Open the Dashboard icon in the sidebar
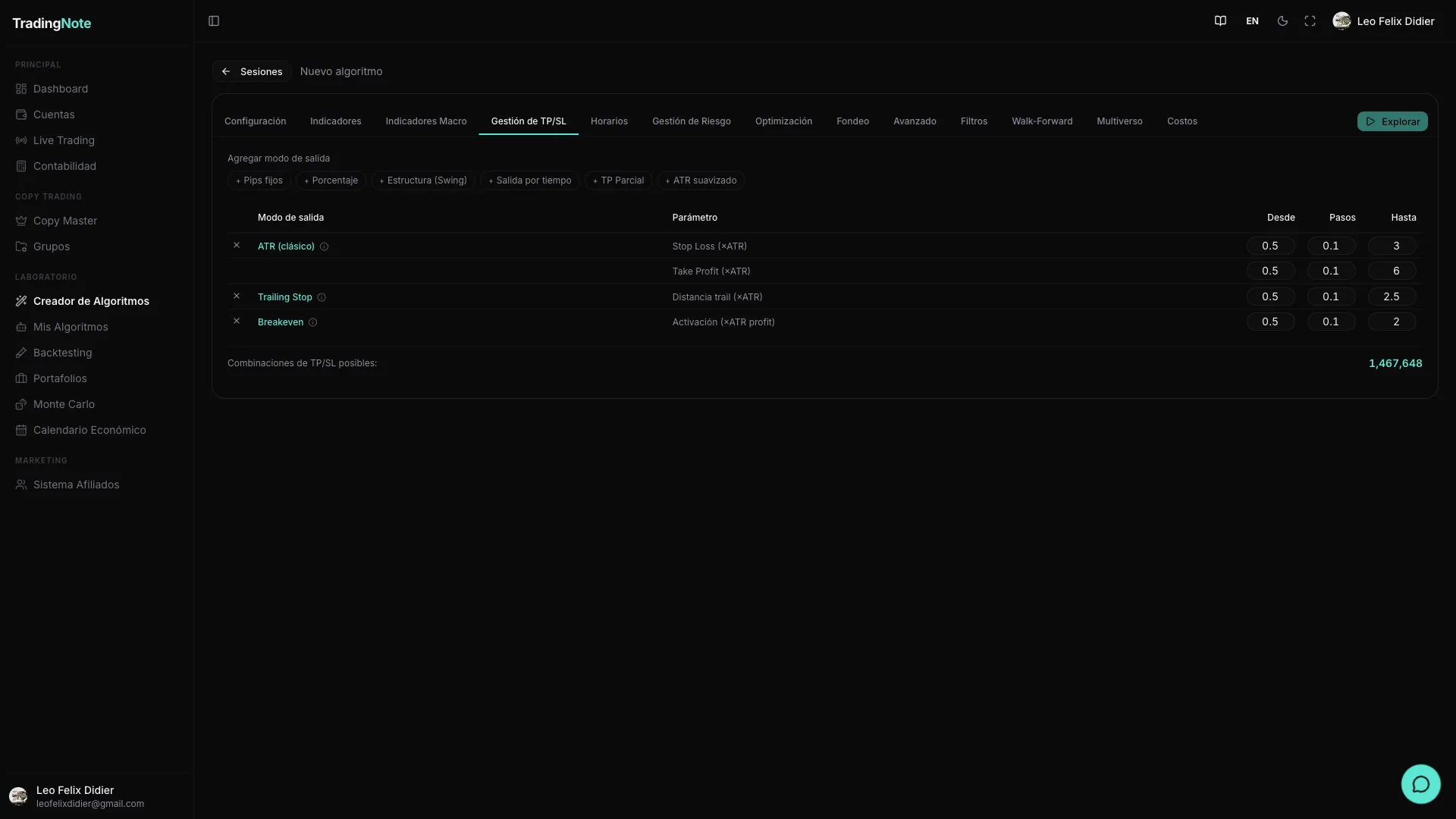This screenshot has height=819, width=1456. click(x=21, y=89)
